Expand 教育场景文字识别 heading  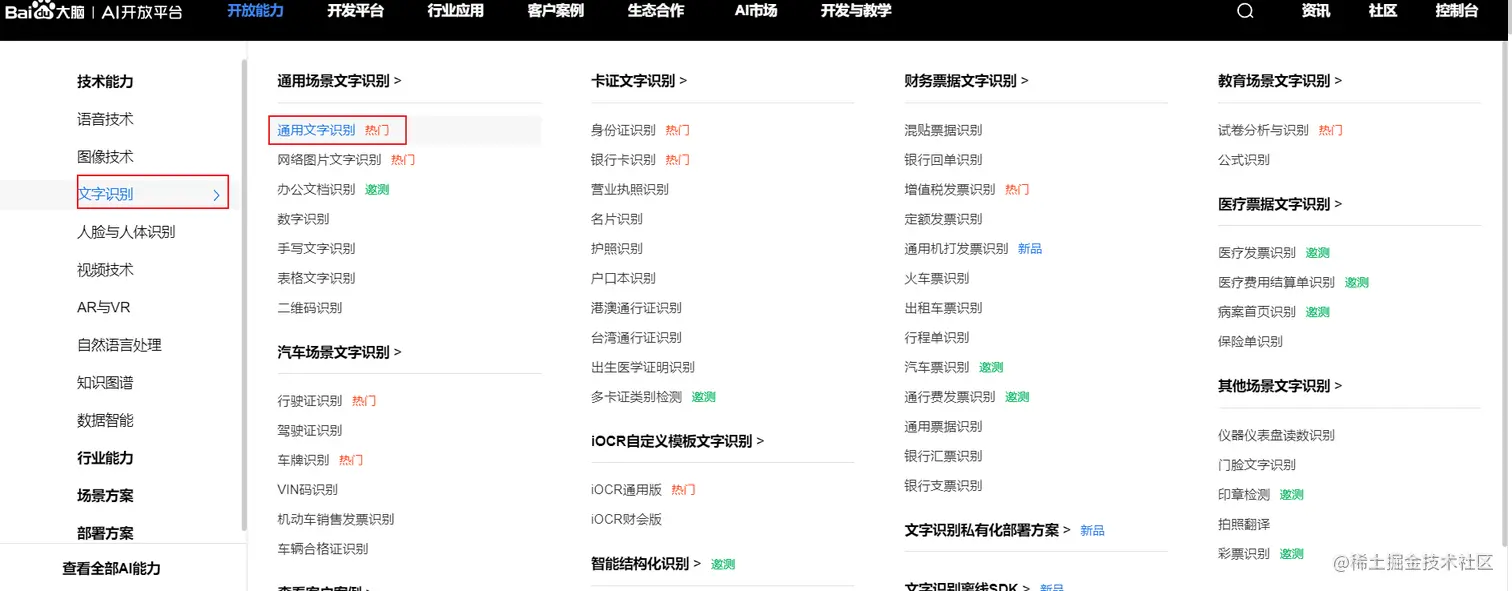(1280, 81)
